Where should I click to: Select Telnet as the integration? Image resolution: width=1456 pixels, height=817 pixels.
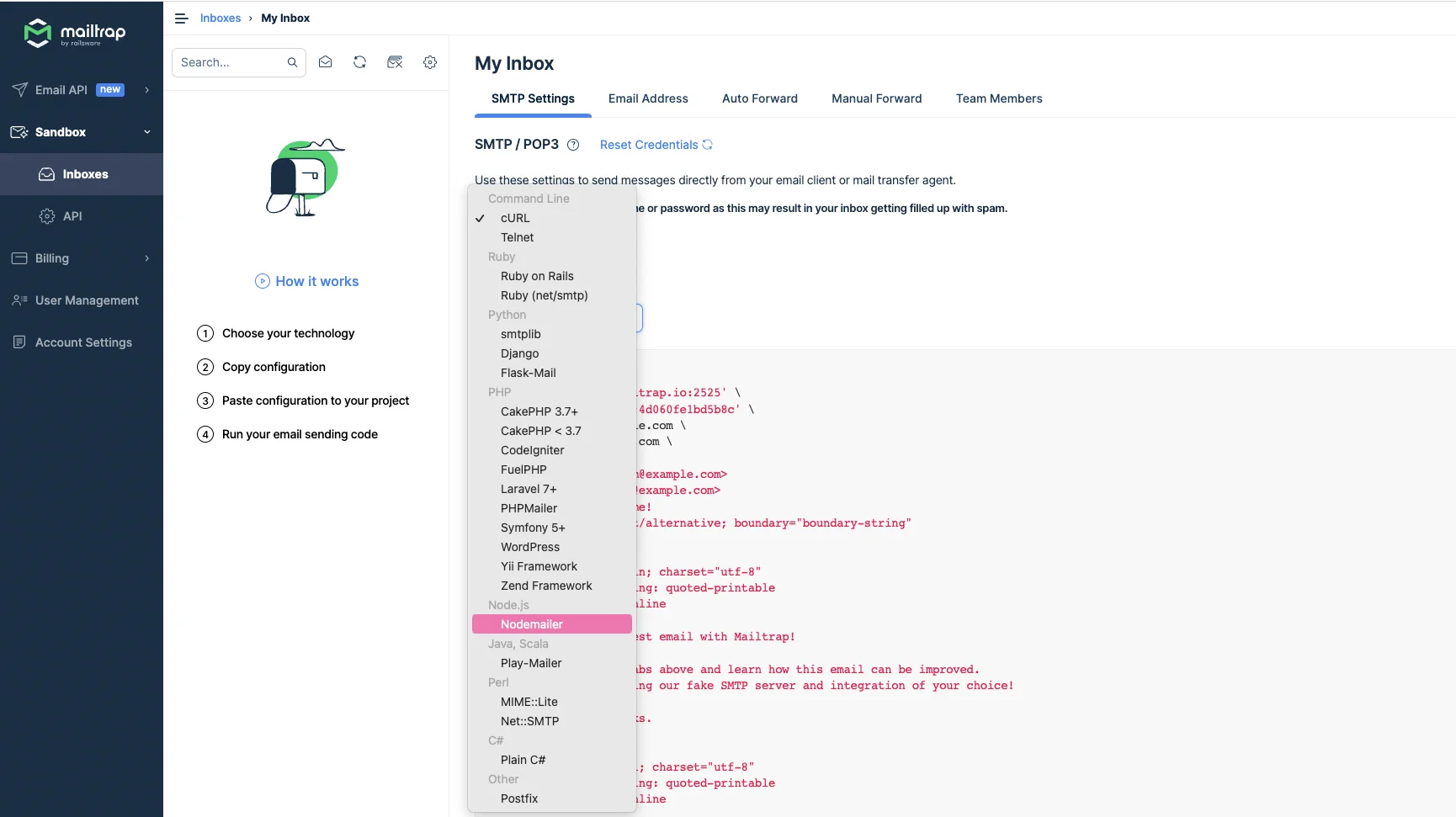coord(517,236)
